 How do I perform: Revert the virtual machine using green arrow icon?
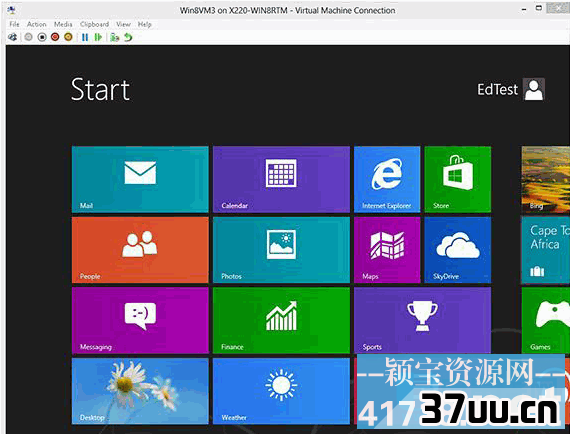128,37
